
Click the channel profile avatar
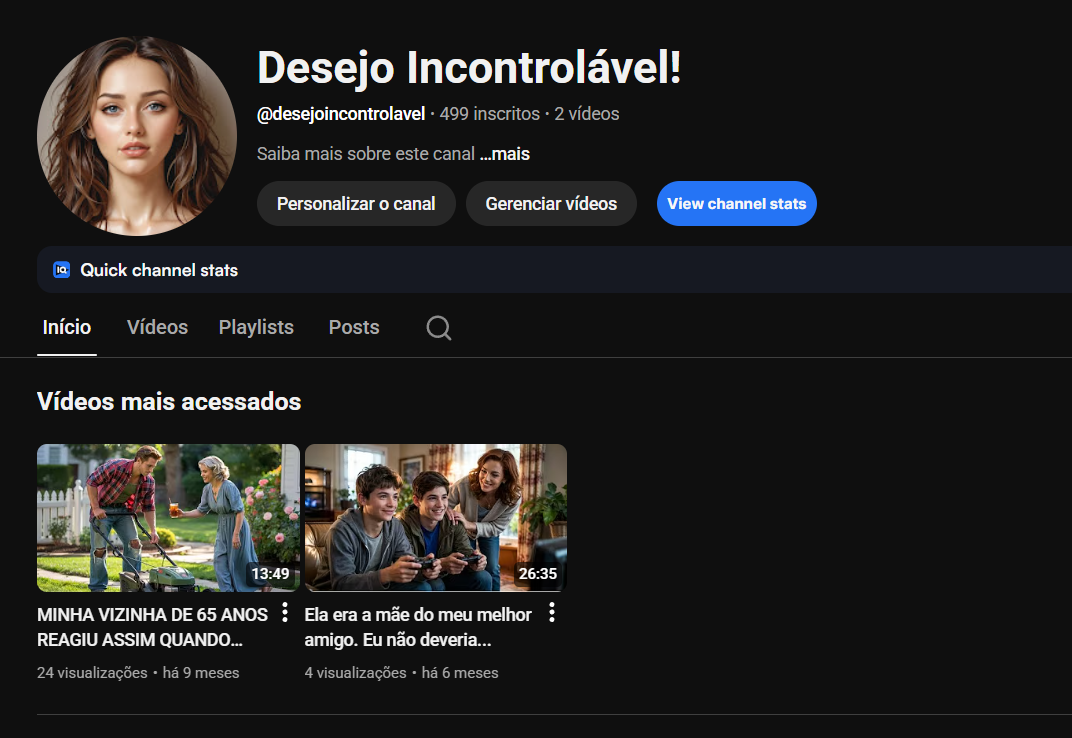137,136
